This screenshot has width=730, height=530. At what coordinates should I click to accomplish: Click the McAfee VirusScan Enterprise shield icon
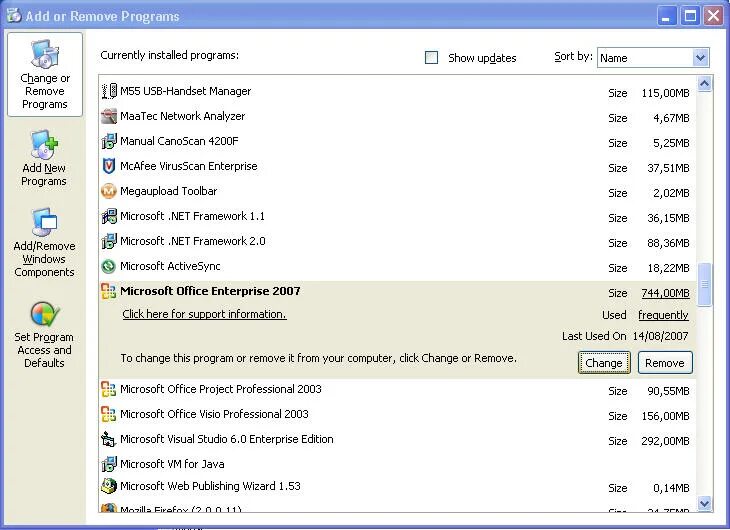pos(109,166)
